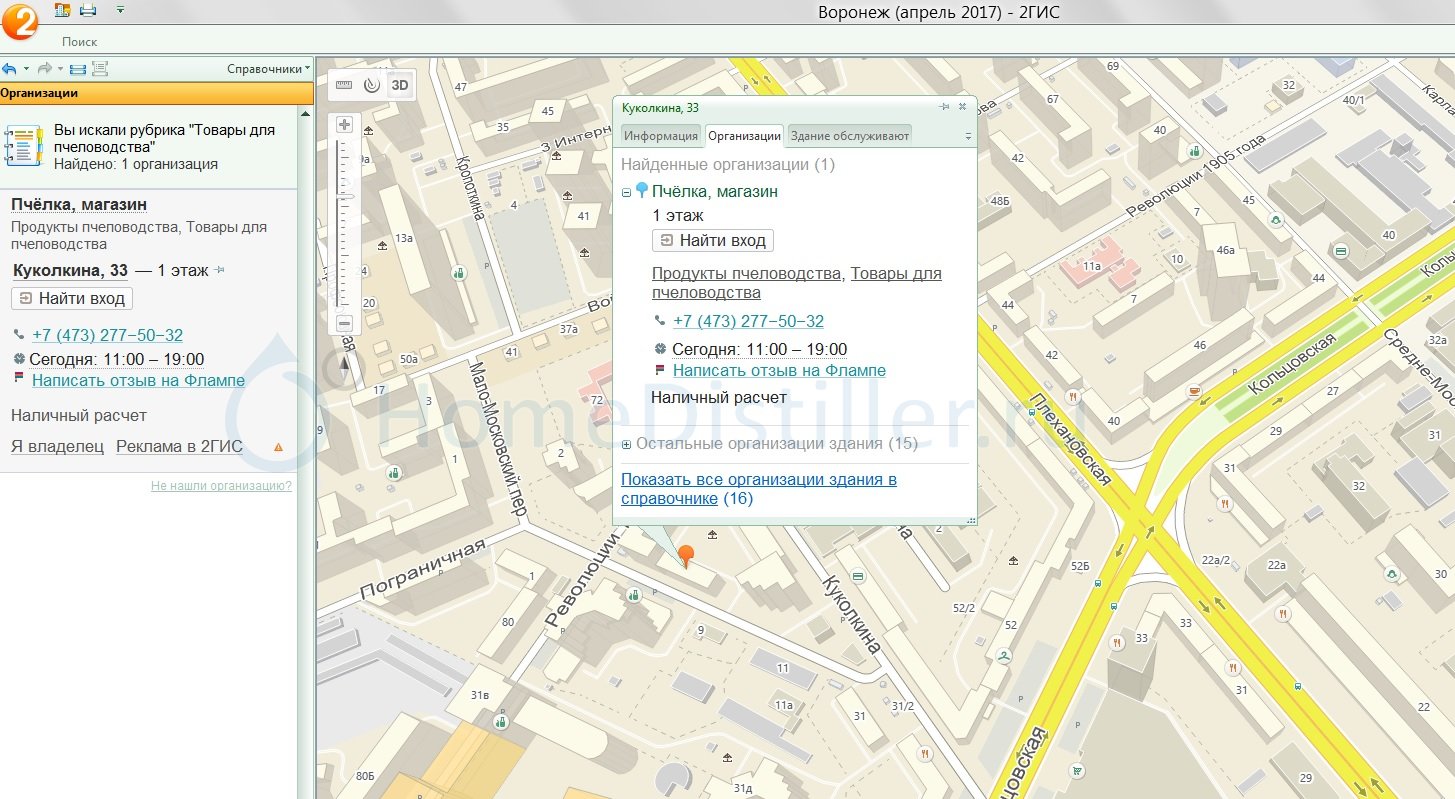
Task: Go back with the blue back arrow
Action: (x=9, y=69)
